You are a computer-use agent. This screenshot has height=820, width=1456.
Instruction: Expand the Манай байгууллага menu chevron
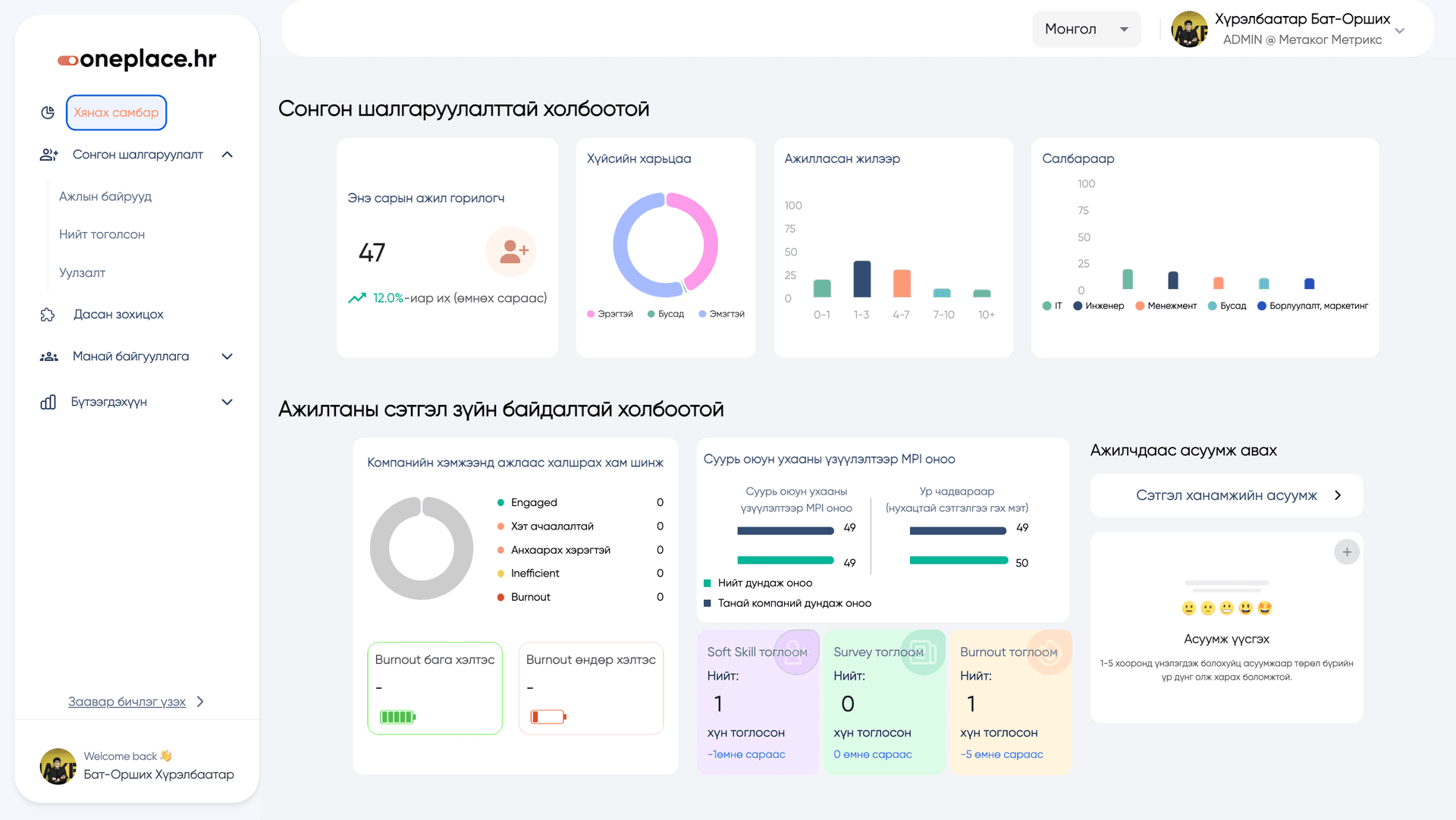pos(227,357)
